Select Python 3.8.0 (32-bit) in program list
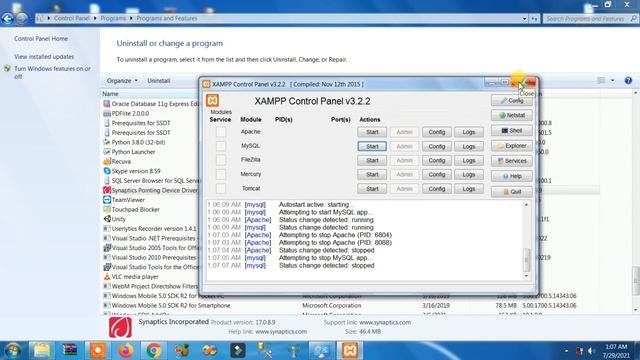The height and width of the screenshot is (360, 640). click(x=138, y=142)
